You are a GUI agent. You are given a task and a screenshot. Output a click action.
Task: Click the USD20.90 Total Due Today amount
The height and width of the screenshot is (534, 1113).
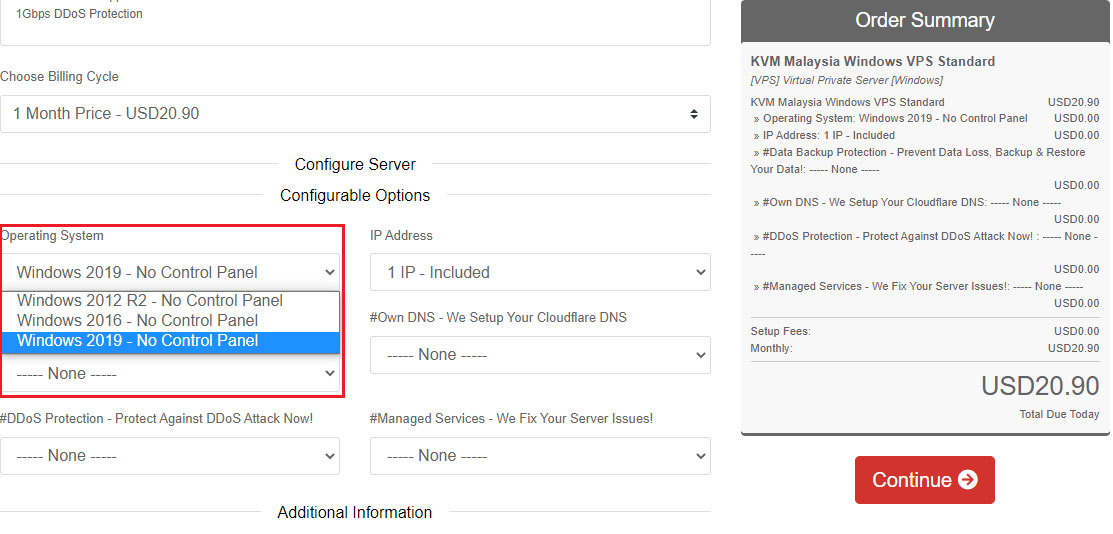[x=1040, y=386]
